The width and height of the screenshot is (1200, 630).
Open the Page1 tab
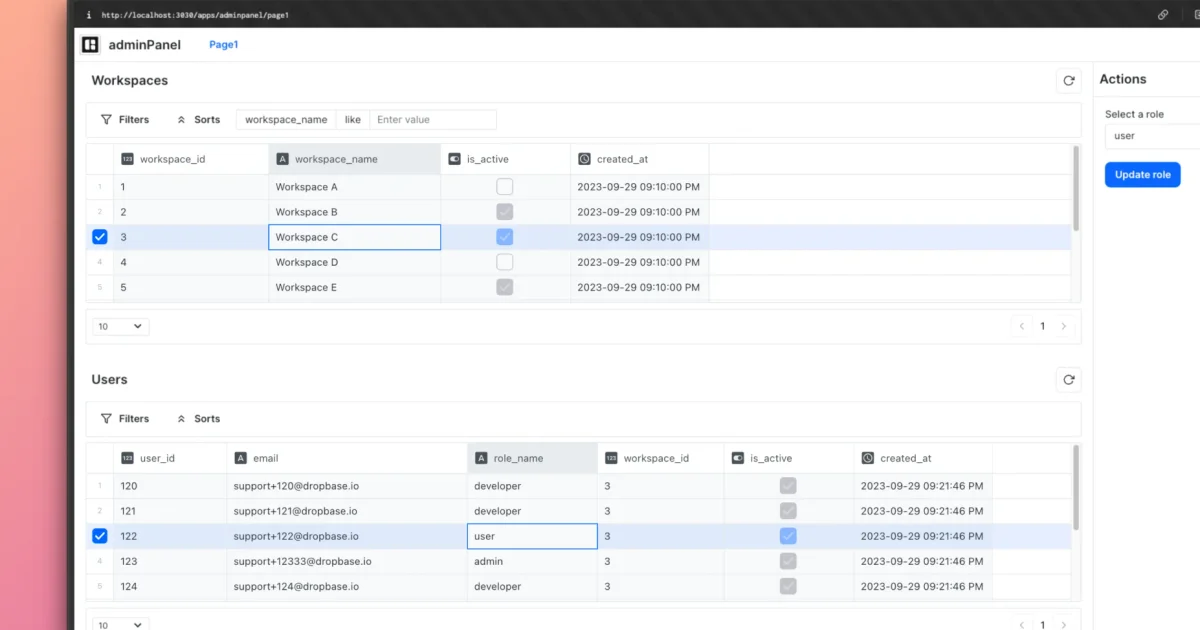point(223,45)
